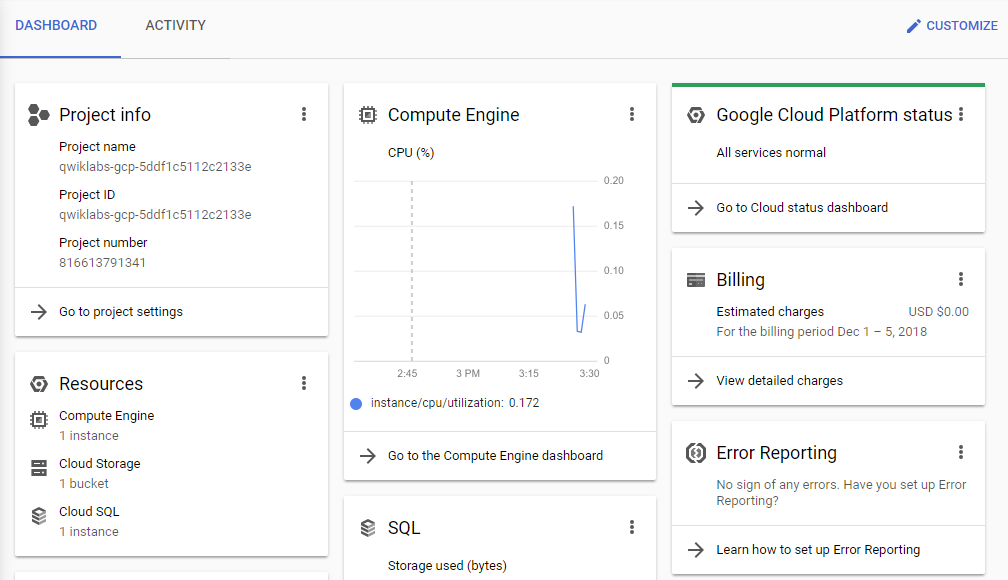Click the Google Cloud Platform status icon
The image size is (1008, 580).
pyautogui.click(x=696, y=115)
